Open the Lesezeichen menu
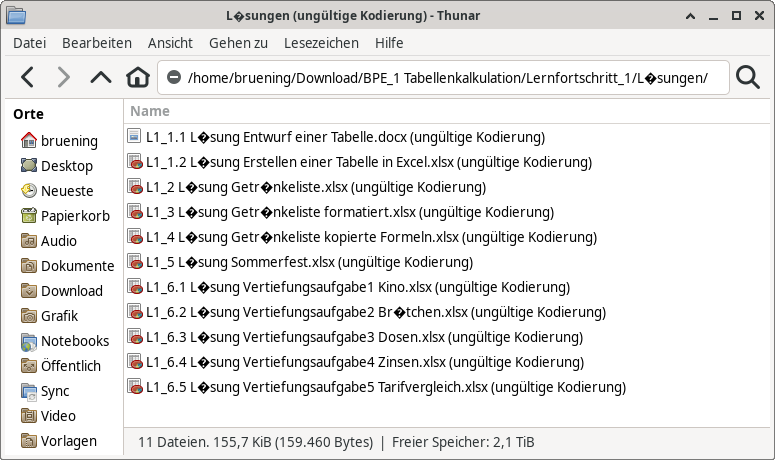Image resolution: width=775 pixels, height=460 pixels. [321, 43]
